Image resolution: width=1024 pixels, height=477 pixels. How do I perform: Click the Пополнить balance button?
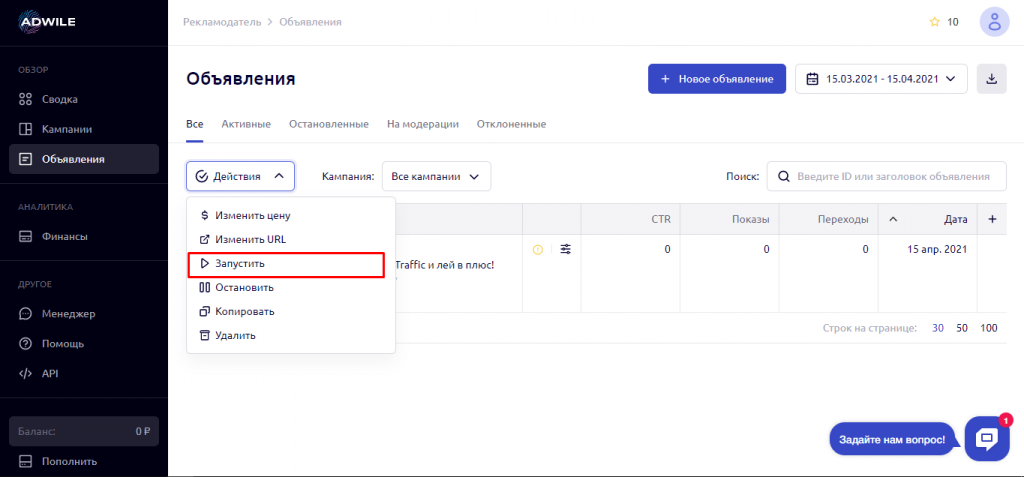(68, 461)
